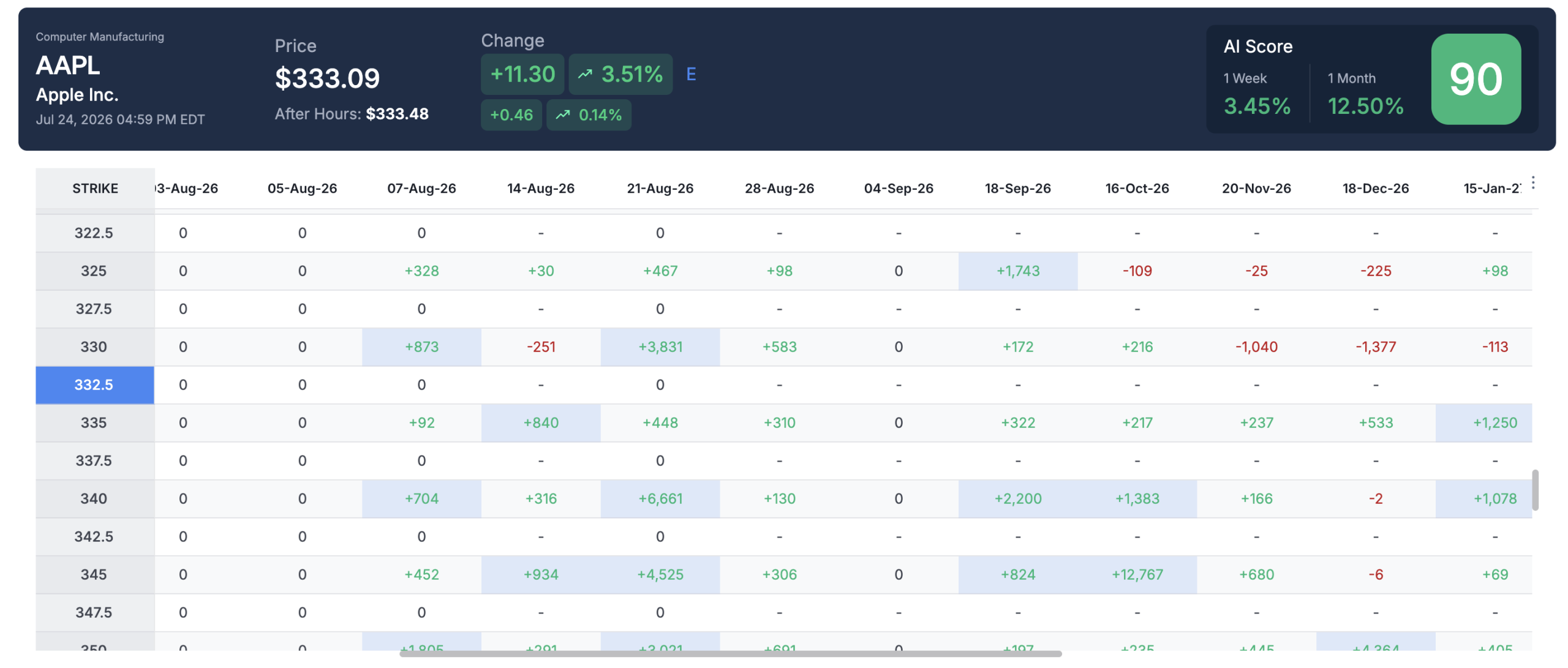Click the -1,040 cell in 330 row
Image resolution: width=1568 pixels, height=668 pixels.
pos(1256,347)
